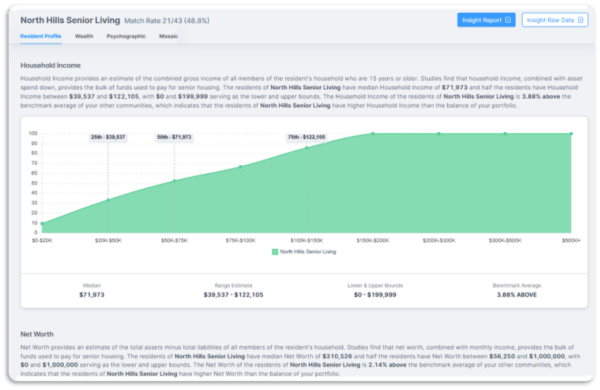
Task: Toggle North Hills Senior Living legend swatch
Action: point(275,251)
